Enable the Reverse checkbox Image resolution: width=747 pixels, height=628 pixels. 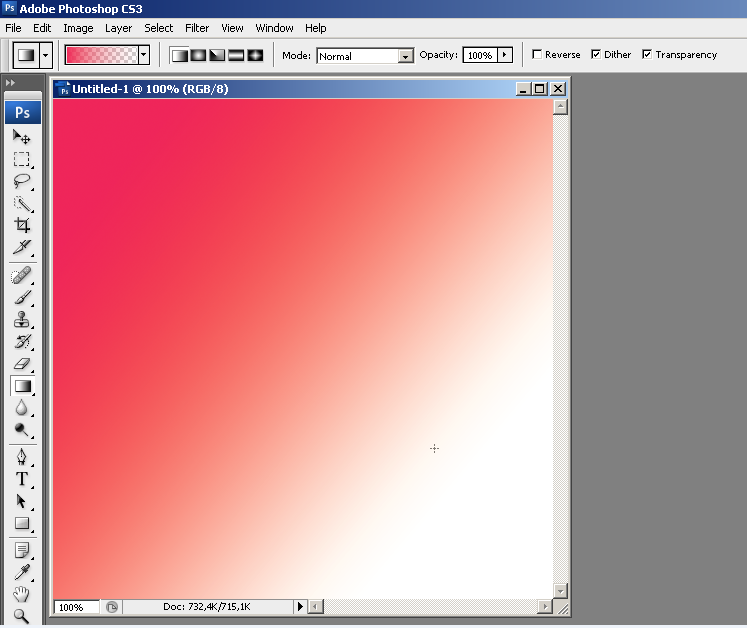(537, 54)
